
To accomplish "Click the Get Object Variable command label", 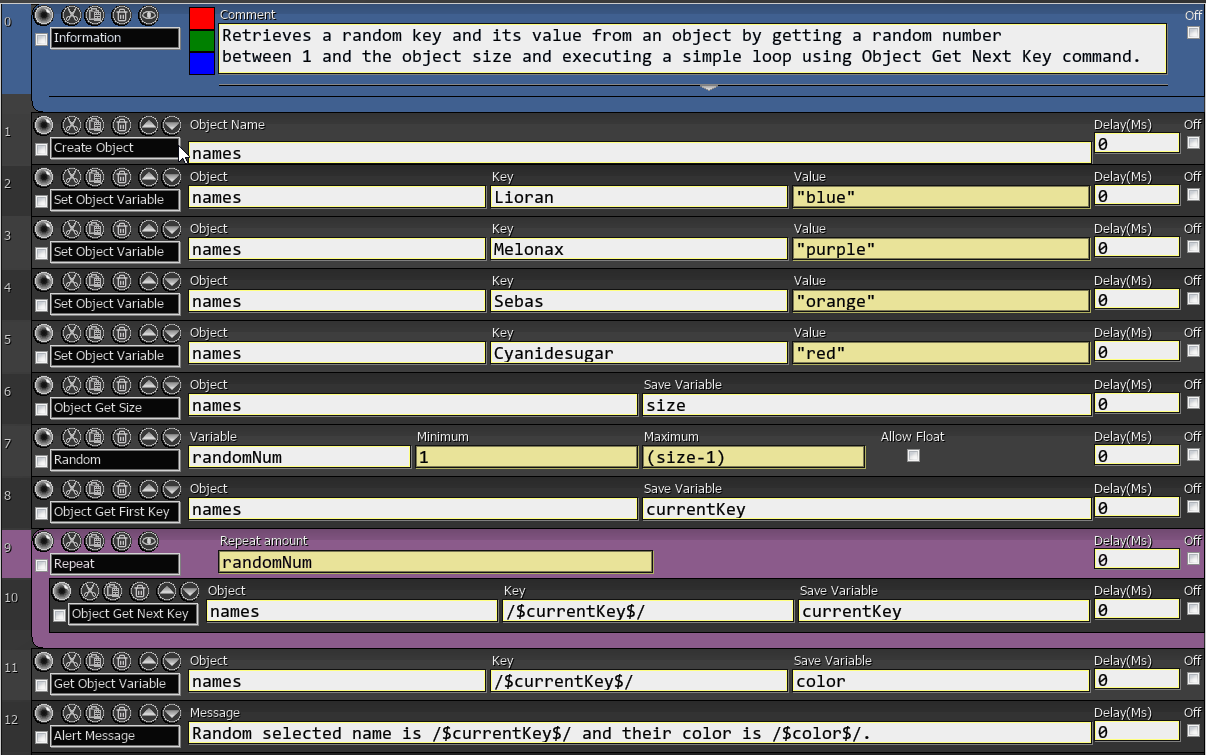I will click(x=114, y=684).
